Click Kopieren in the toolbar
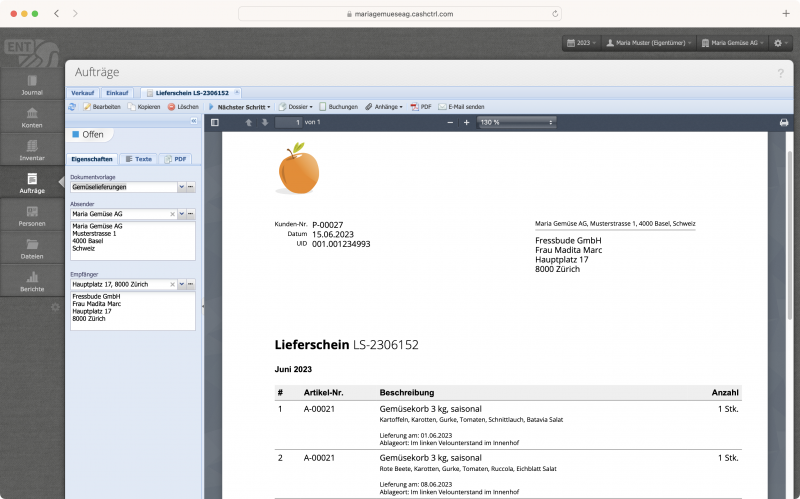800x499 pixels. tap(144, 107)
